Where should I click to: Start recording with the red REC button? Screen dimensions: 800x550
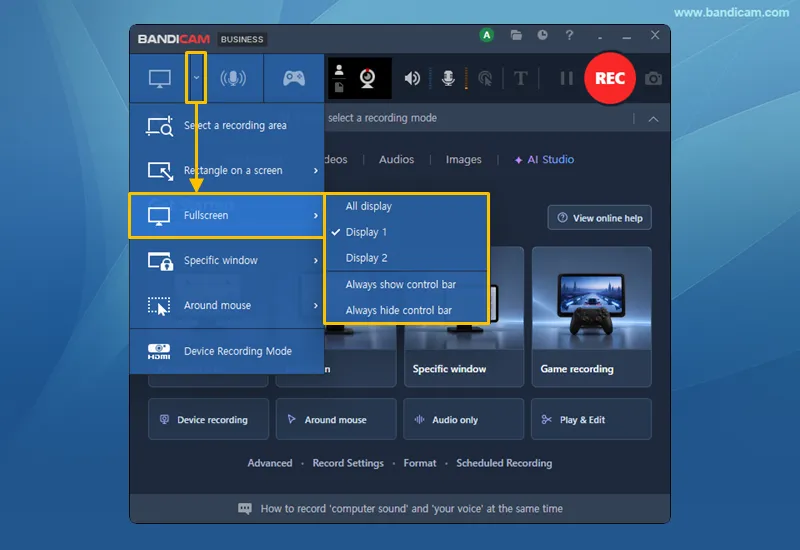pyautogui.click(x=610, y=78)
